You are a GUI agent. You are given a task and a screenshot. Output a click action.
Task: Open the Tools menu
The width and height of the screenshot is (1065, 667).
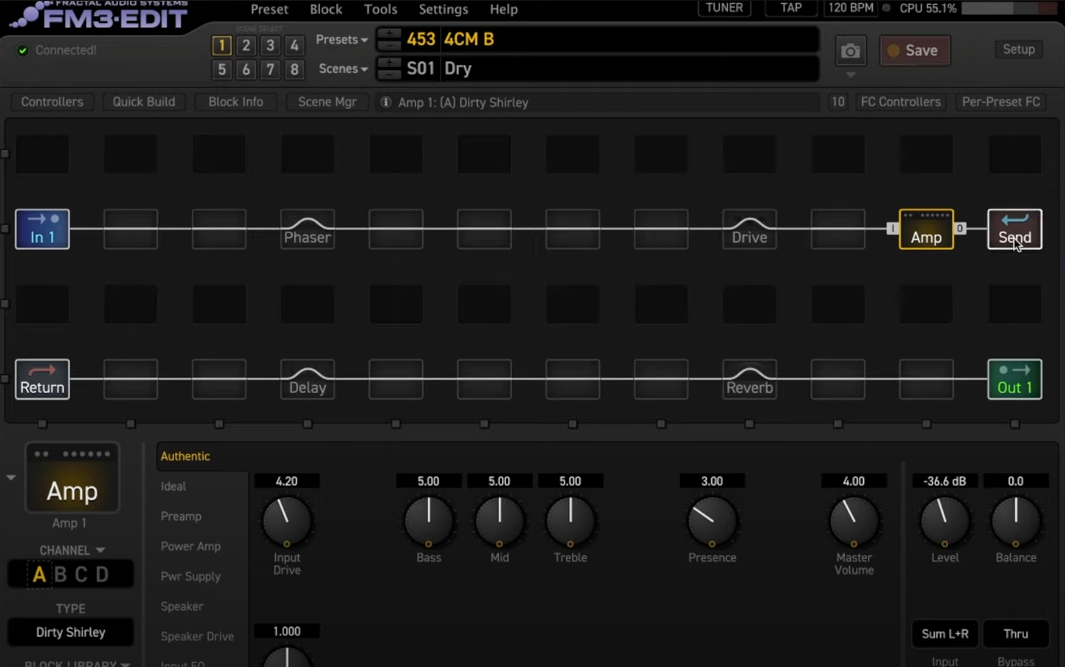(380, 10)
